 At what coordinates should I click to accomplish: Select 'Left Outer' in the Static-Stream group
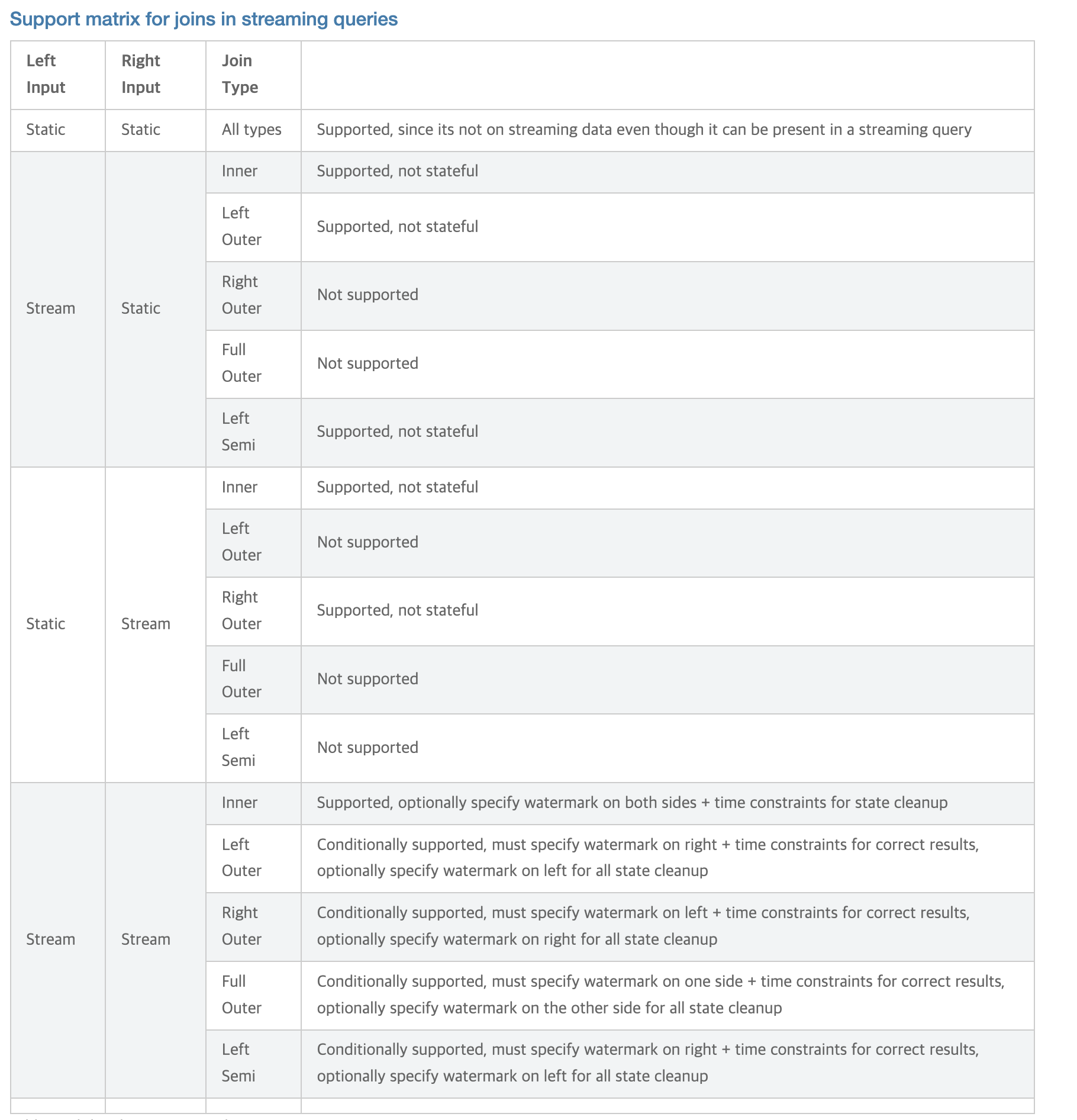(241, 542)
